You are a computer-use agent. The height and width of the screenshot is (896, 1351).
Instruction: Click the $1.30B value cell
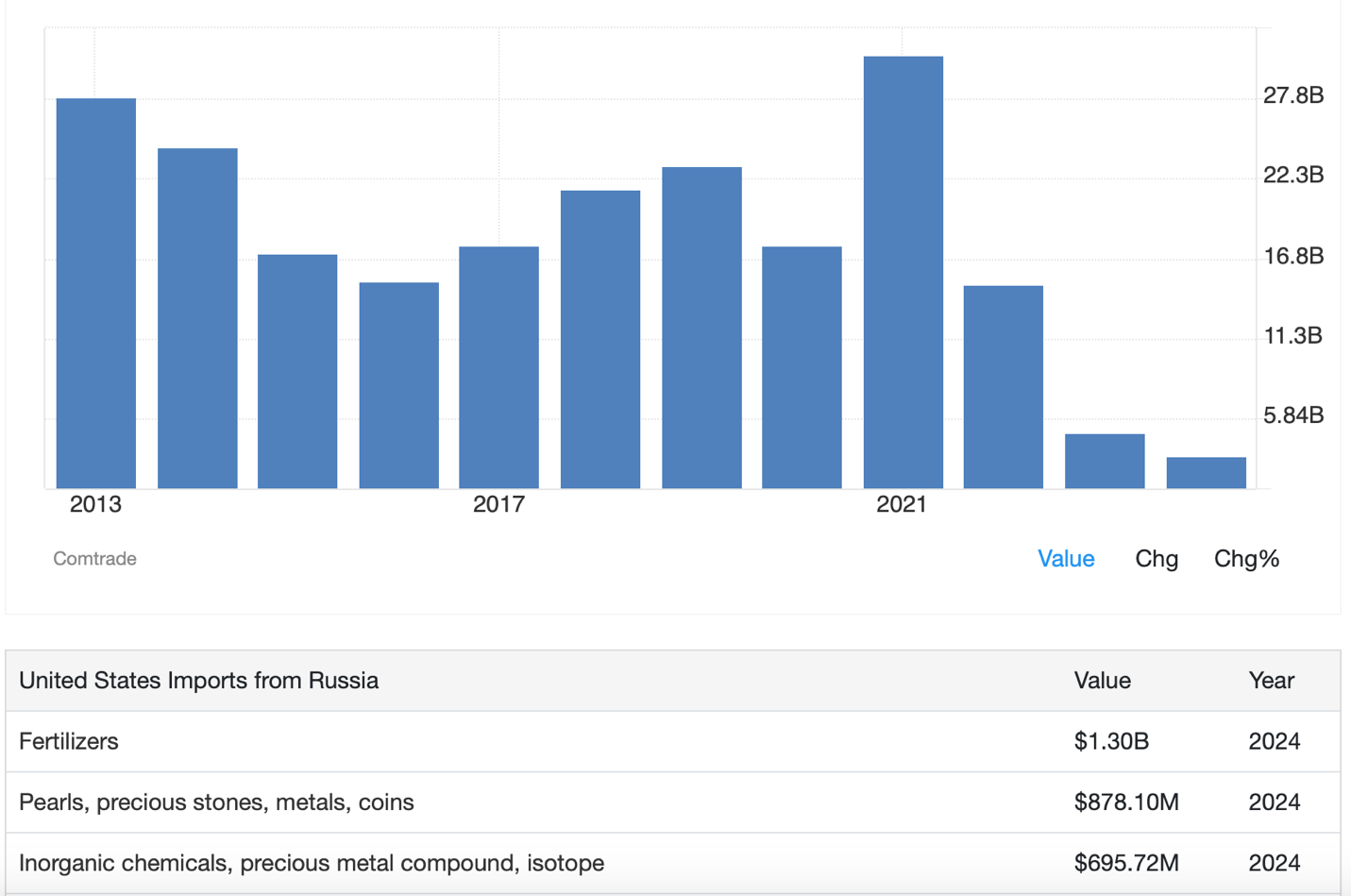pyautogui.click(x=1112, y=741)
